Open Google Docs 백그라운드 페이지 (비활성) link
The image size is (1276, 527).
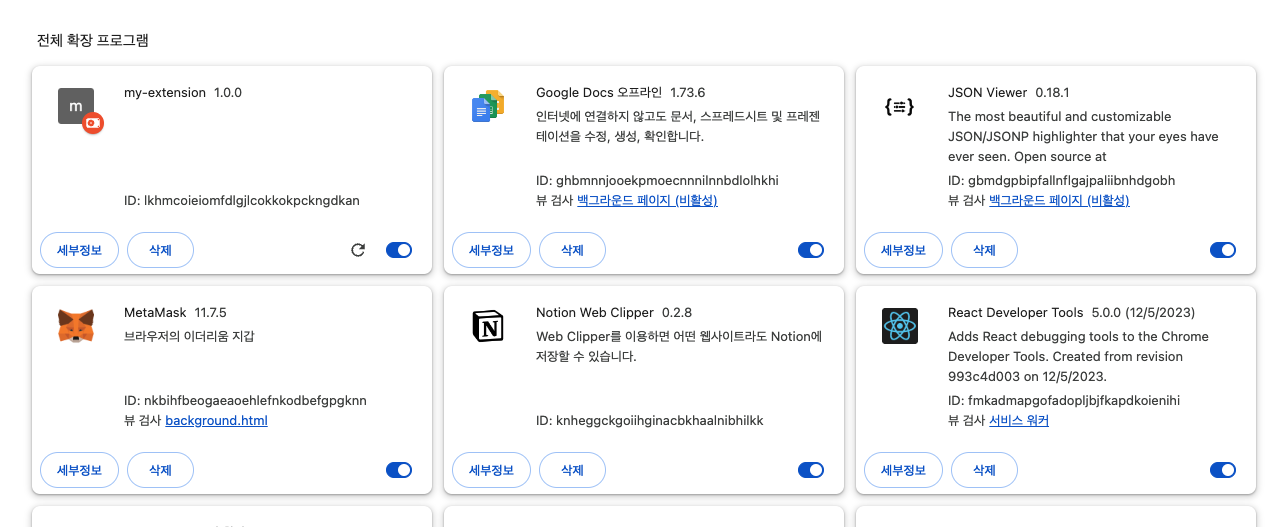[x=647, y=201]
